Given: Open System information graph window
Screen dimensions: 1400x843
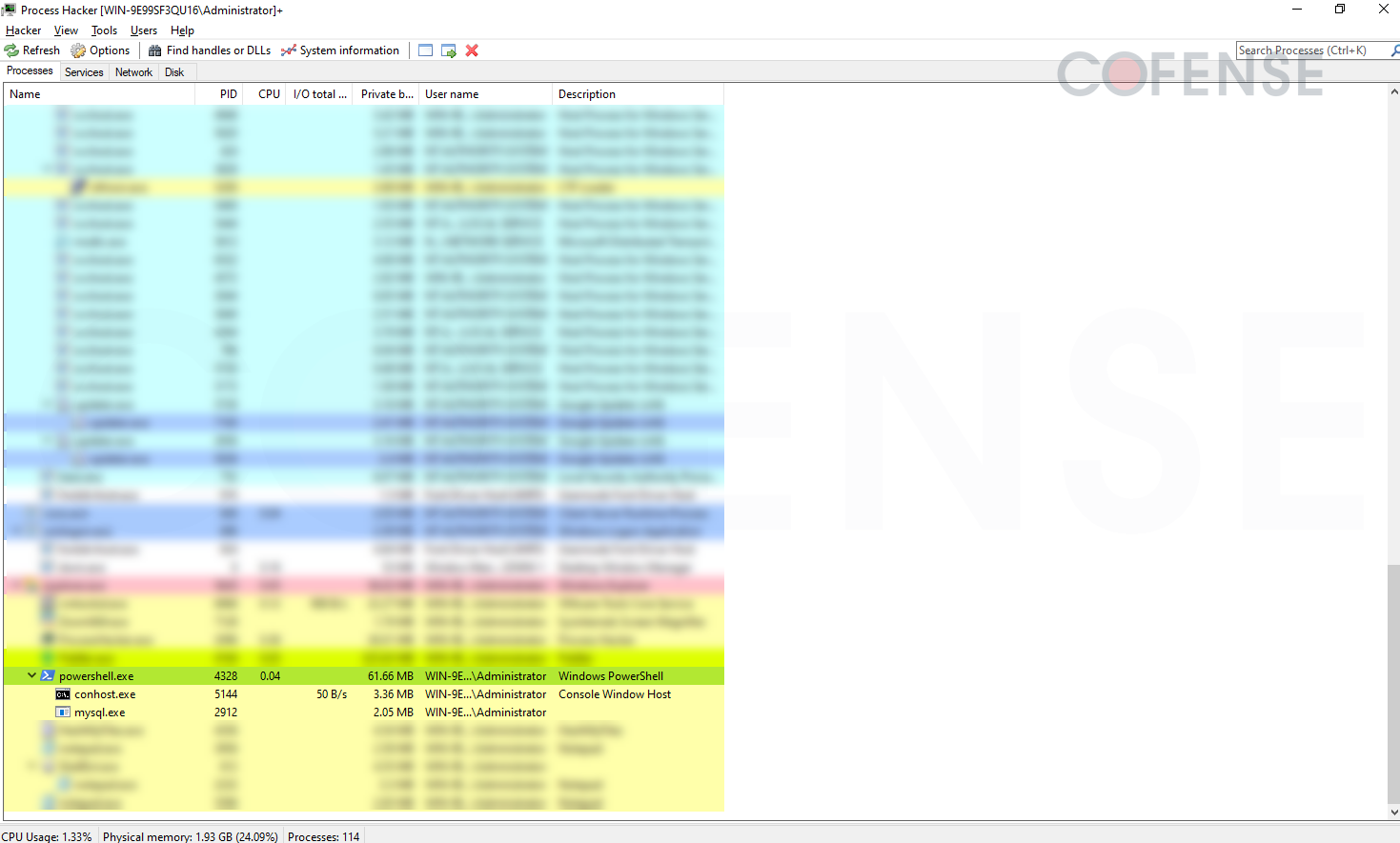Looking at the screenshot, I should coord(340,50).
